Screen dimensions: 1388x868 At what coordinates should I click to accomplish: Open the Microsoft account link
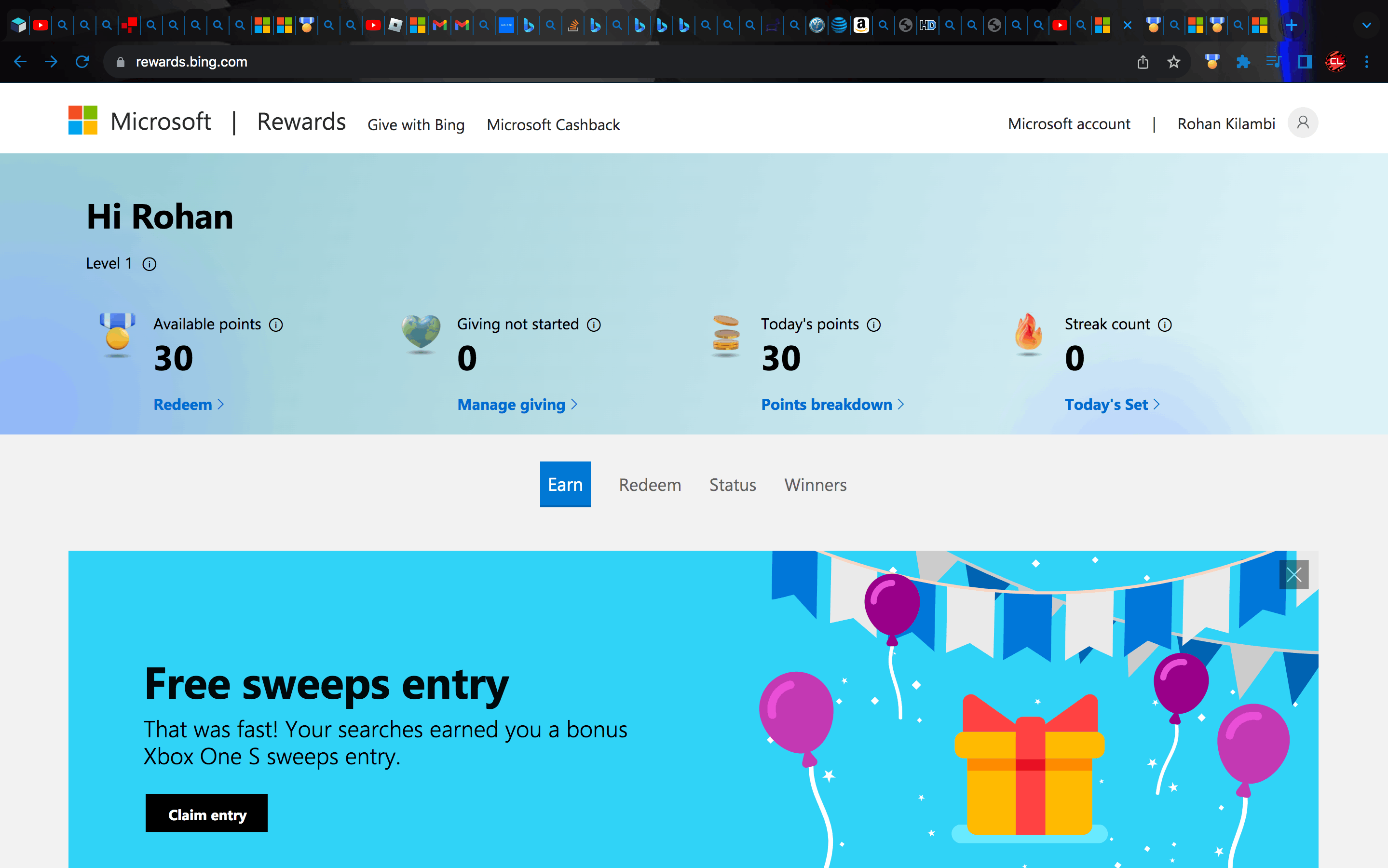[x=1069, y=123]
